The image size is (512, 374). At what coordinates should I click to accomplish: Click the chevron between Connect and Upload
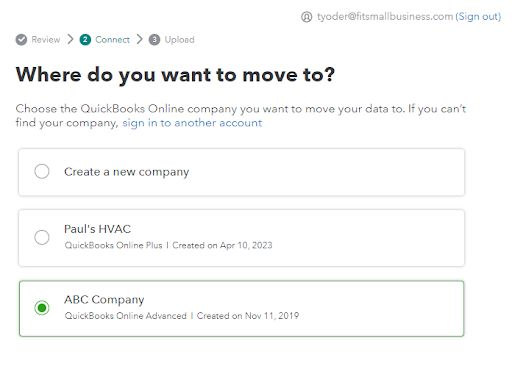pos(139,39)
